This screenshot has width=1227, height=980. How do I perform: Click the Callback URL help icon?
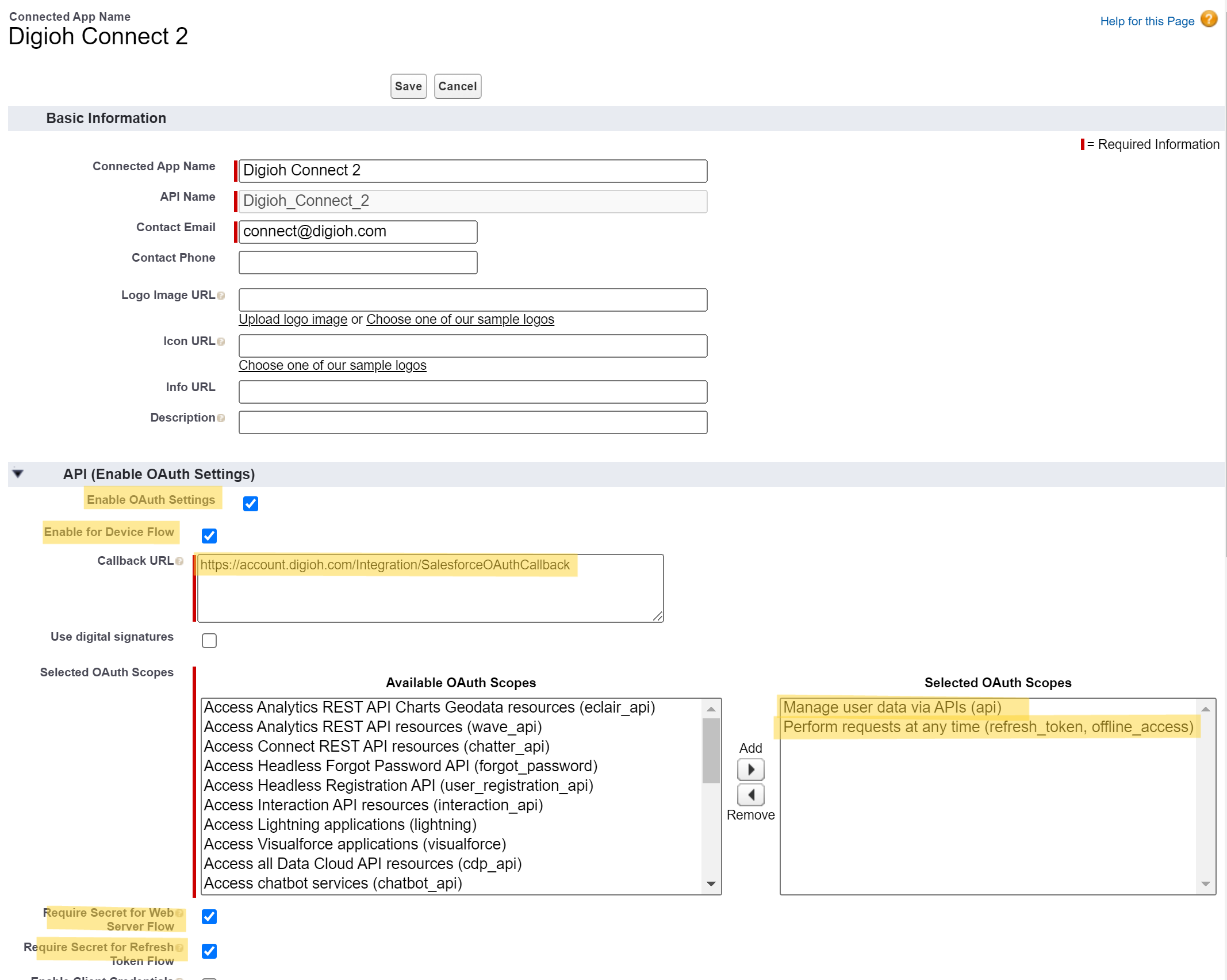[x=180, y=561]
